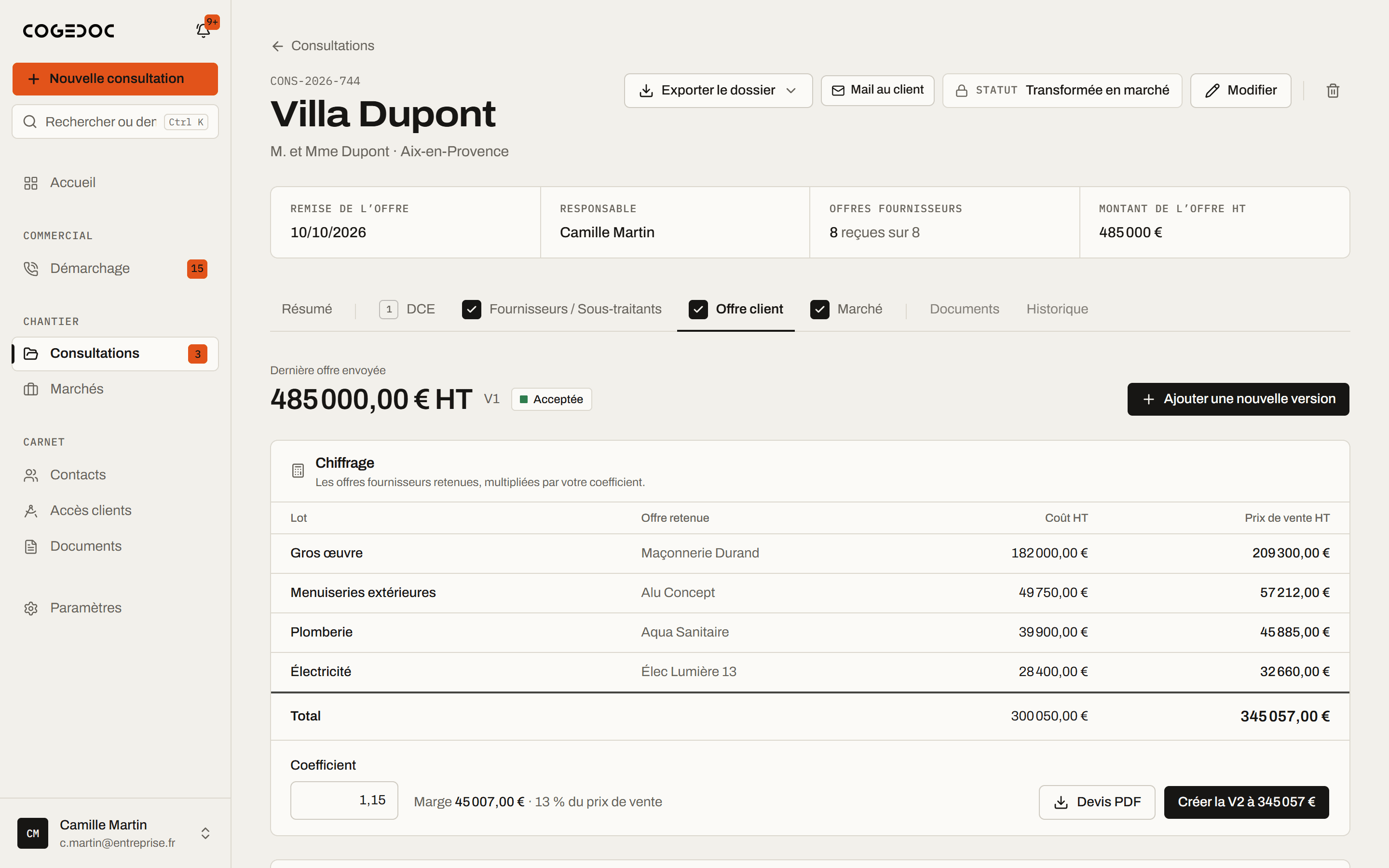Click the Gros œuvre lot row
The width and height of the screenshot is (1389, 868).
pos(810,554)
